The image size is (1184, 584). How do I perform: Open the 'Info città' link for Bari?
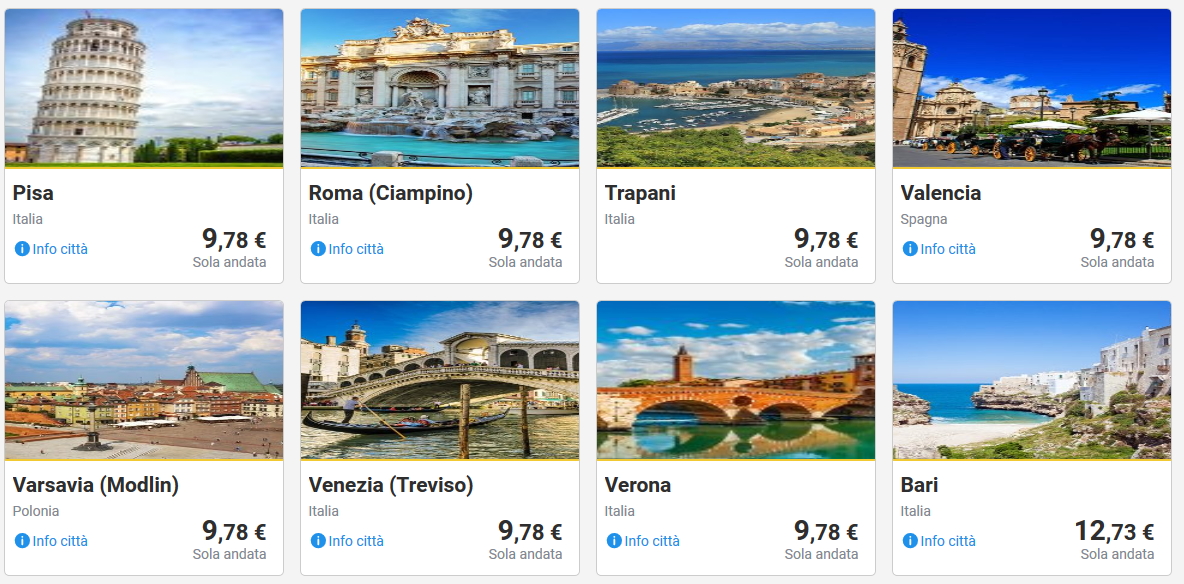948,541
